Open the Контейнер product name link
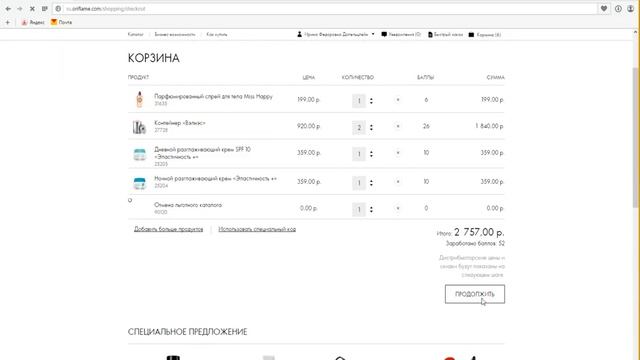640x360 pixels. click(x=180, y=123)
